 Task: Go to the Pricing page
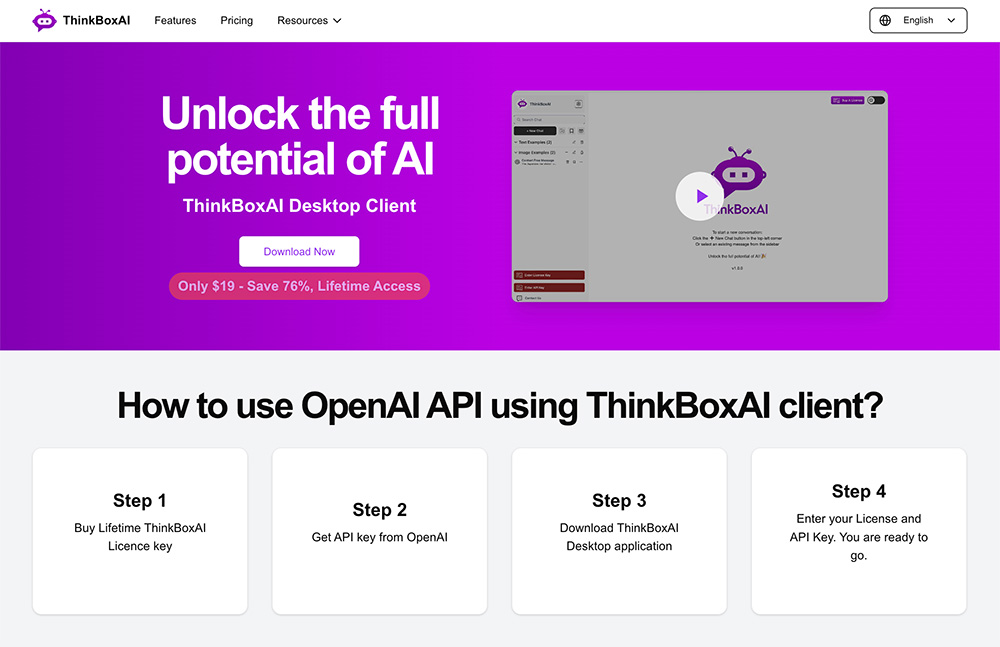[x=237, y=20]
